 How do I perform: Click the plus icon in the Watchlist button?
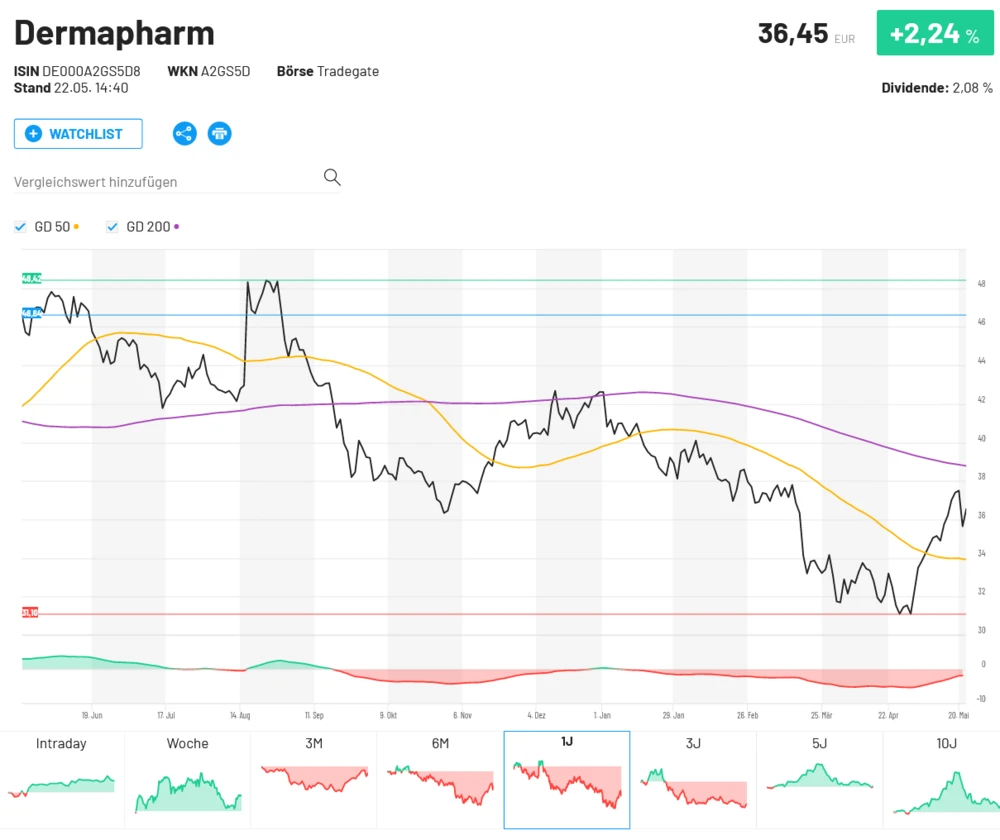33,133
